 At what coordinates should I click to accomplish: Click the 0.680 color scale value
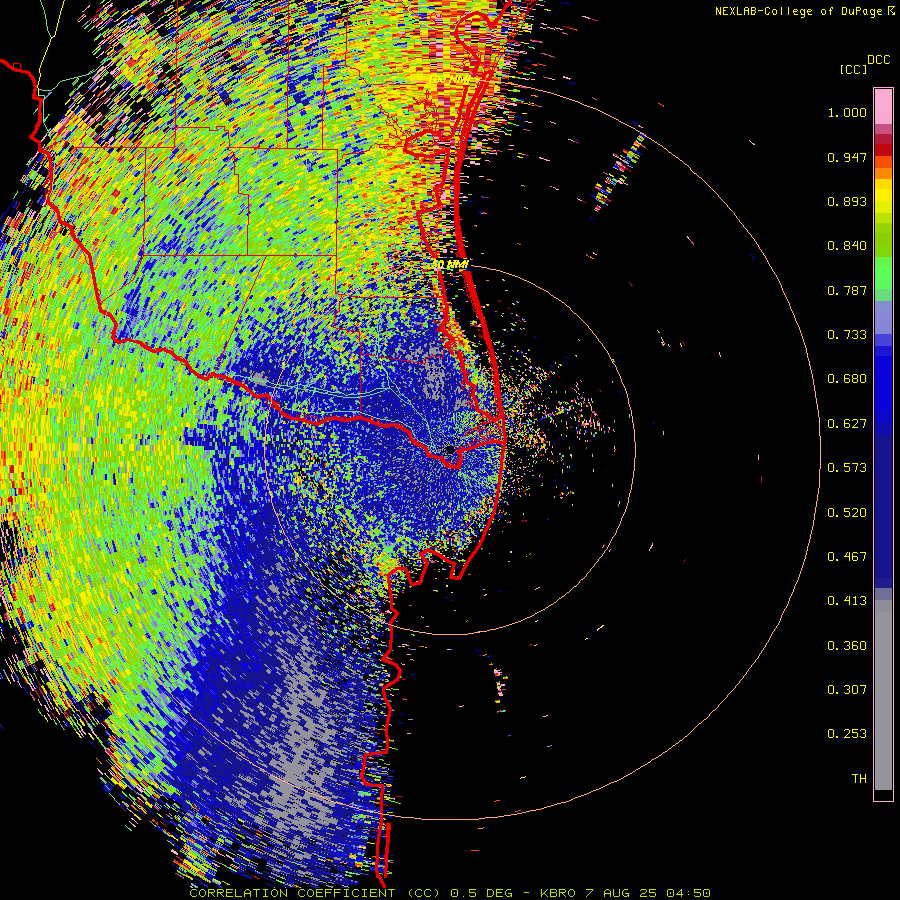pyautogui.click(x=847, y=379)
